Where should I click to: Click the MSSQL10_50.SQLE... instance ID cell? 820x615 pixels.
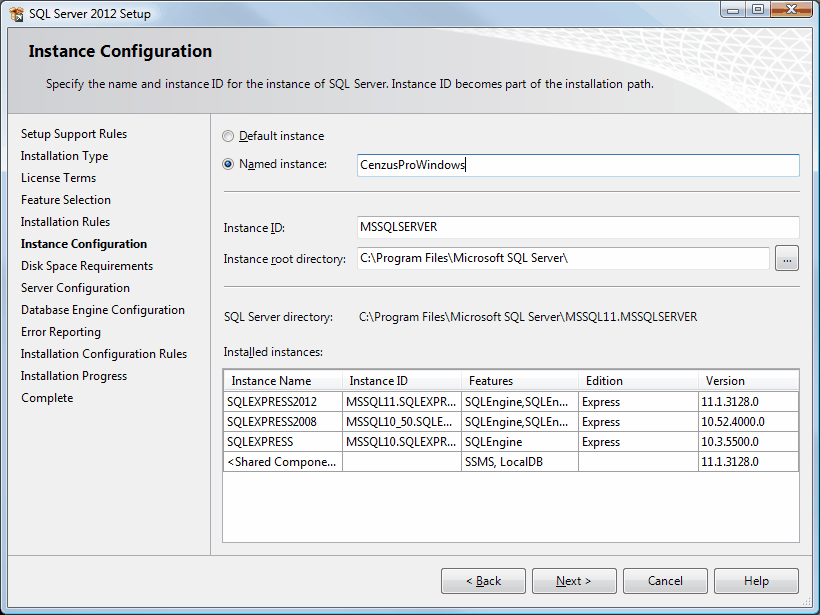(402, 422)
